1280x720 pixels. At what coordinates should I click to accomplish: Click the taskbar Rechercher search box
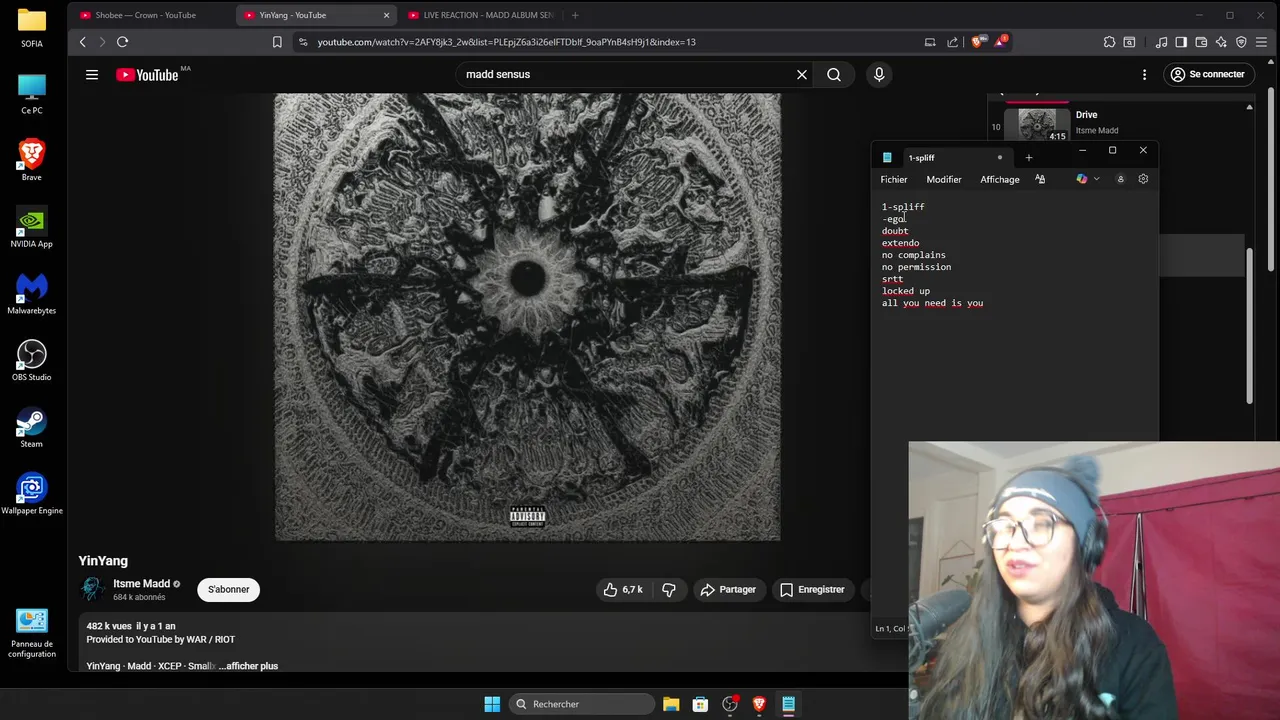click(580, 704)
